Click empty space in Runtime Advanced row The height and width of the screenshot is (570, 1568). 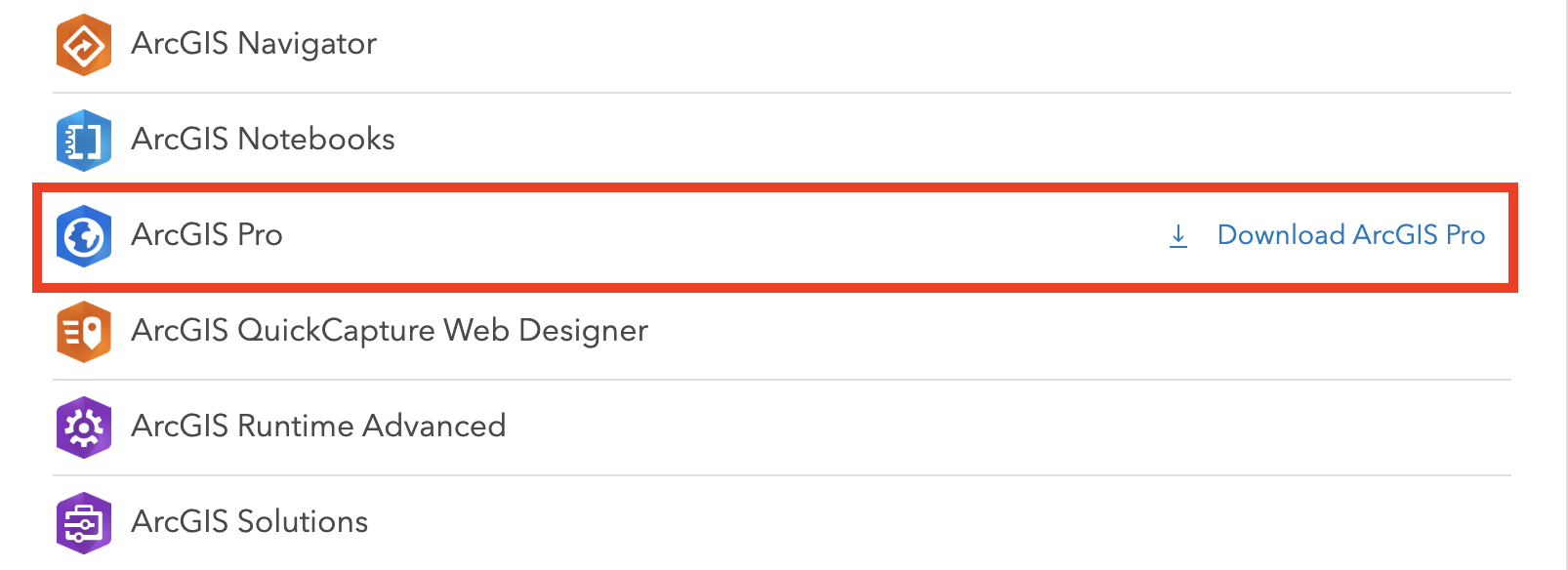pos(976,427)
